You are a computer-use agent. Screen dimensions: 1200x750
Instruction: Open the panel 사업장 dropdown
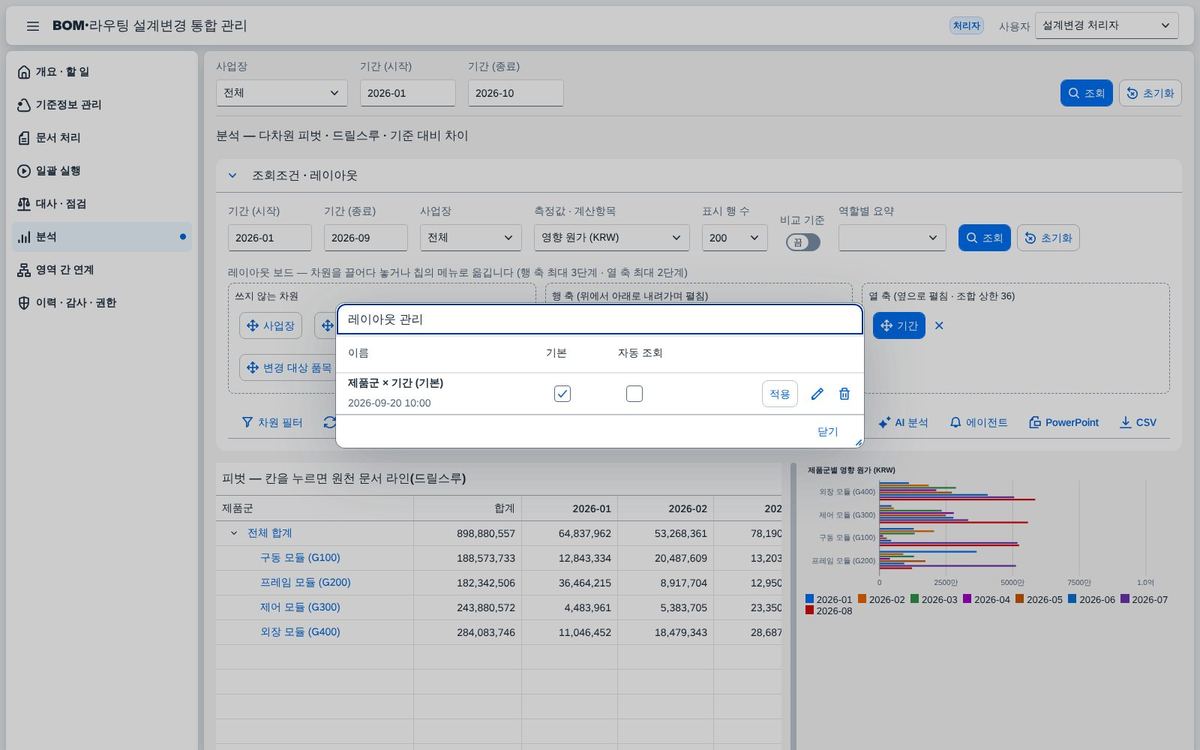(x=471, y=238)
